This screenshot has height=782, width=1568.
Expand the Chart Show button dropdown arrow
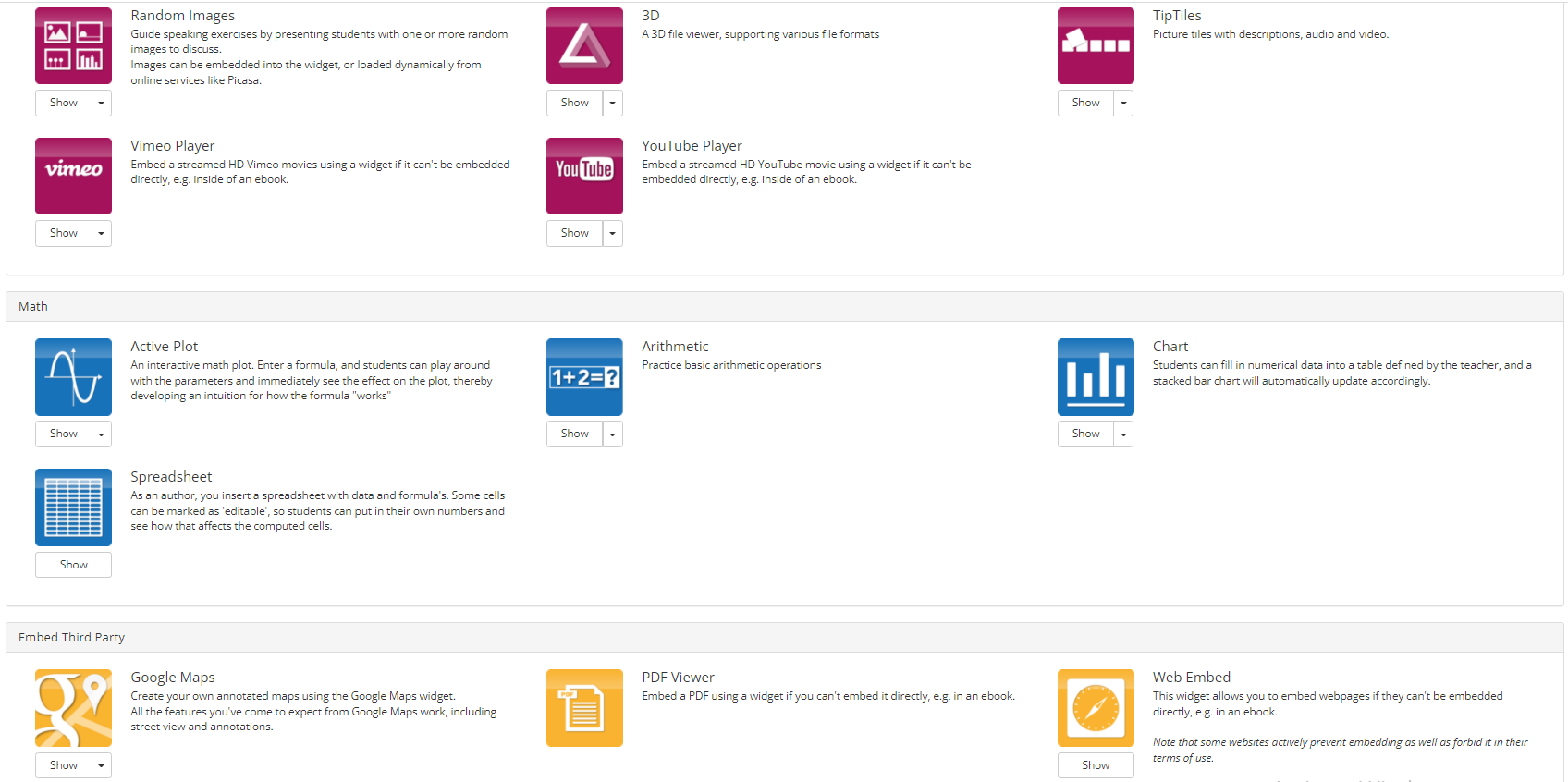point(1123,434)
